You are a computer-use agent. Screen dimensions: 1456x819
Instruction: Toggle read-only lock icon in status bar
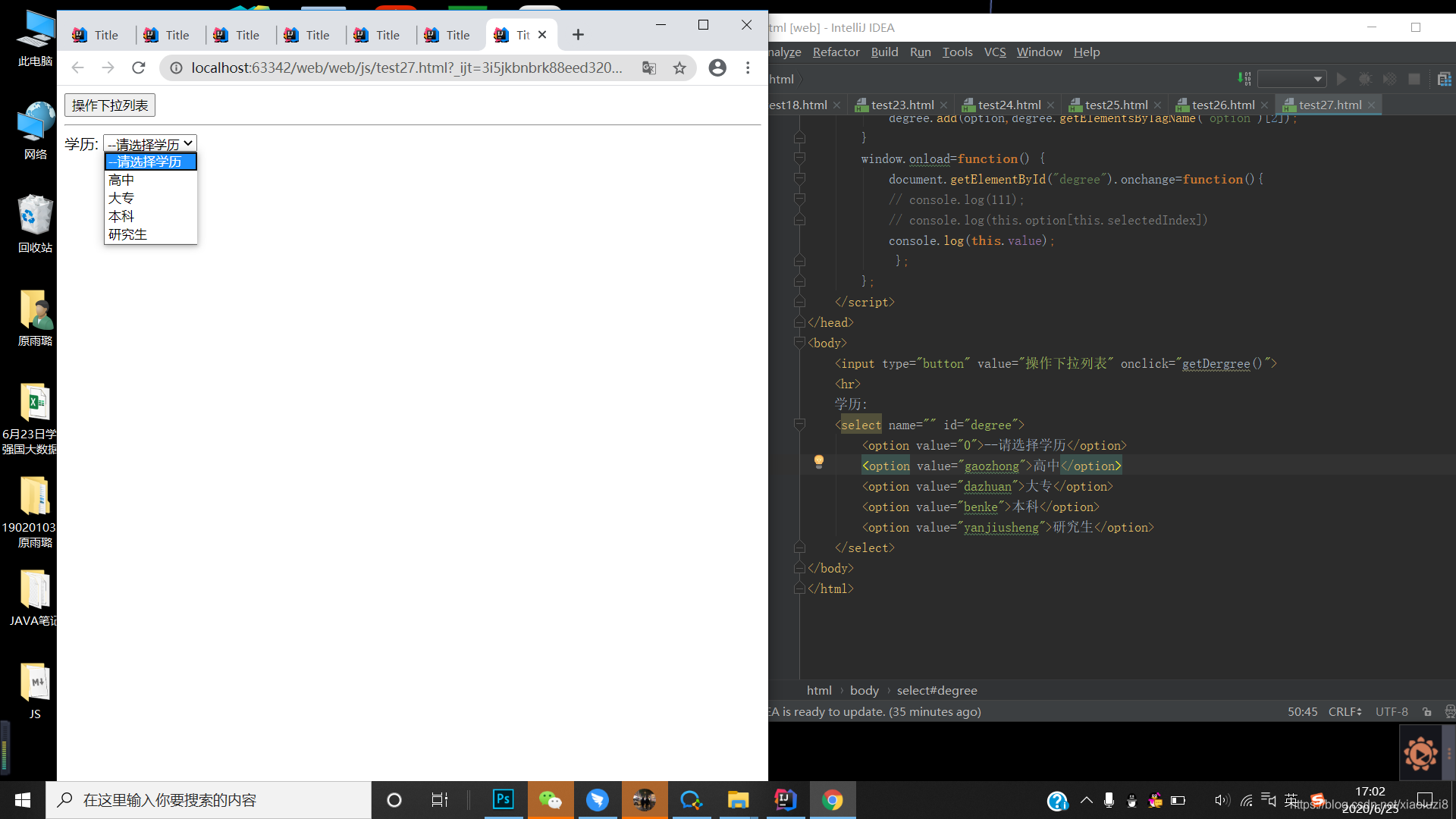pyautogui.click(x=1427, y=711)
